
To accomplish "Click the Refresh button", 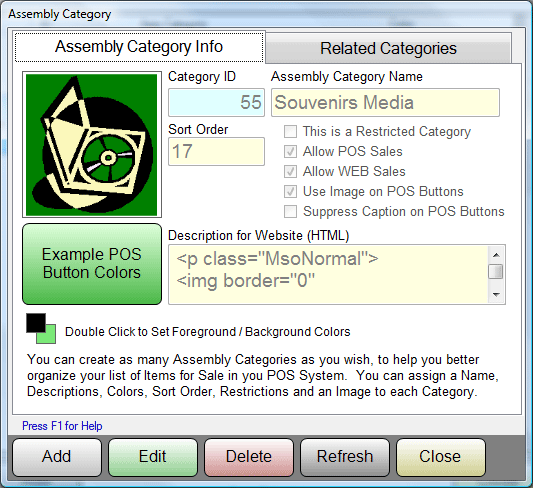I will 345,457.
